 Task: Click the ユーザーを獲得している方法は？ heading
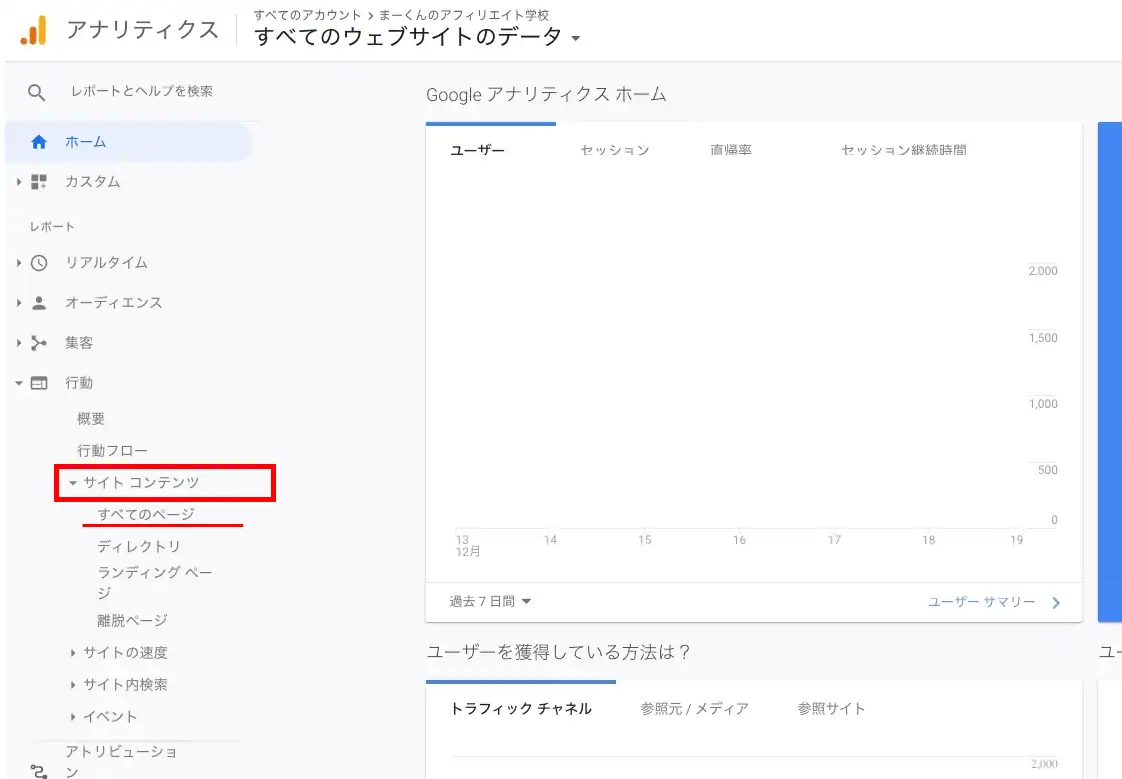[558, 652]
